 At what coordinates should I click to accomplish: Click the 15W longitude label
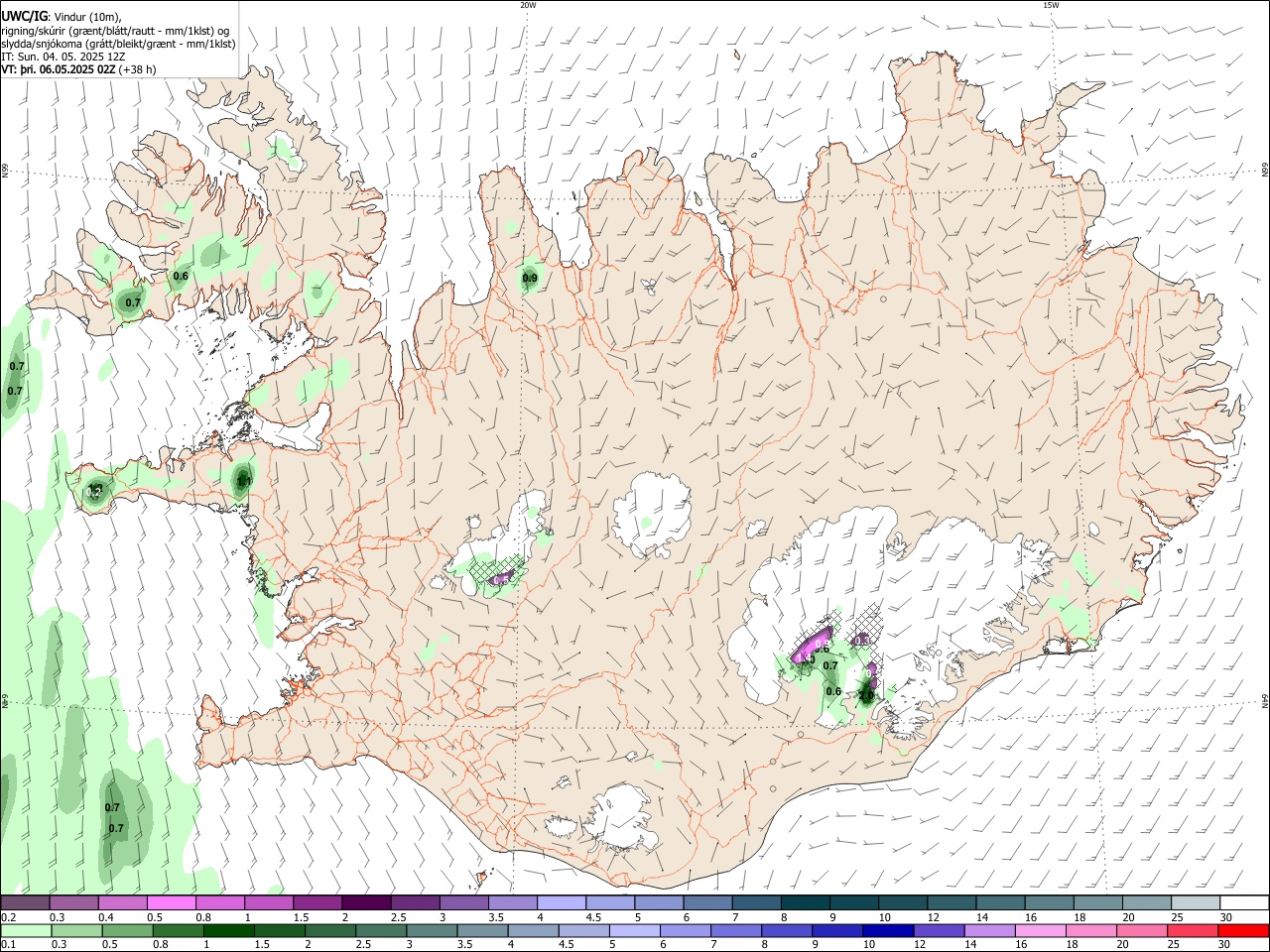point(1051,5)
